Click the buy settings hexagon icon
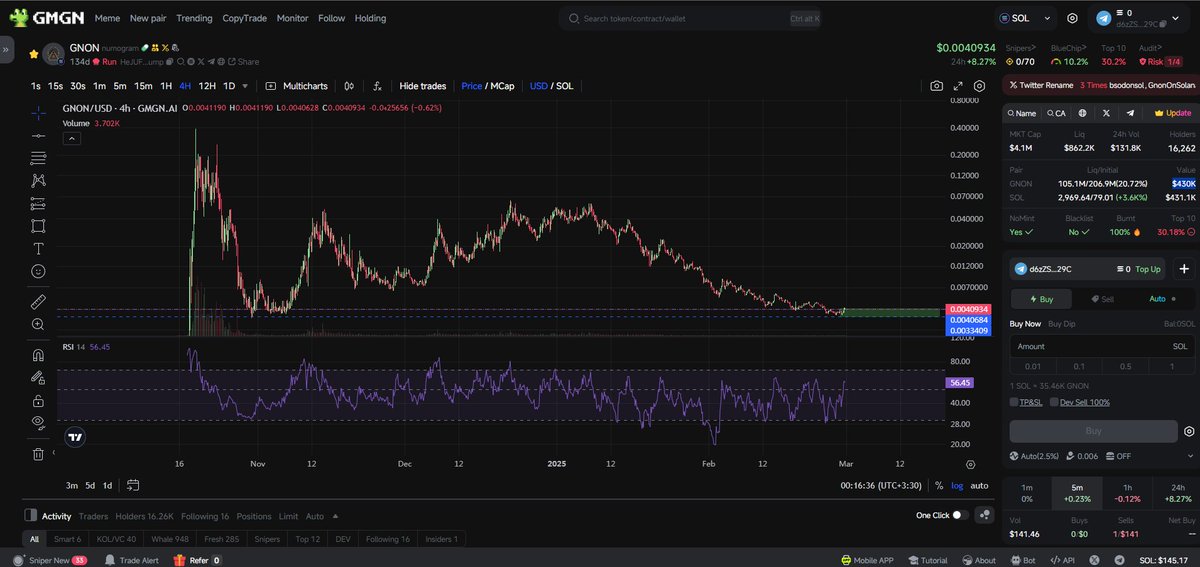The width and height of the screenshot is (1200, 567). tap(1189, 431)
